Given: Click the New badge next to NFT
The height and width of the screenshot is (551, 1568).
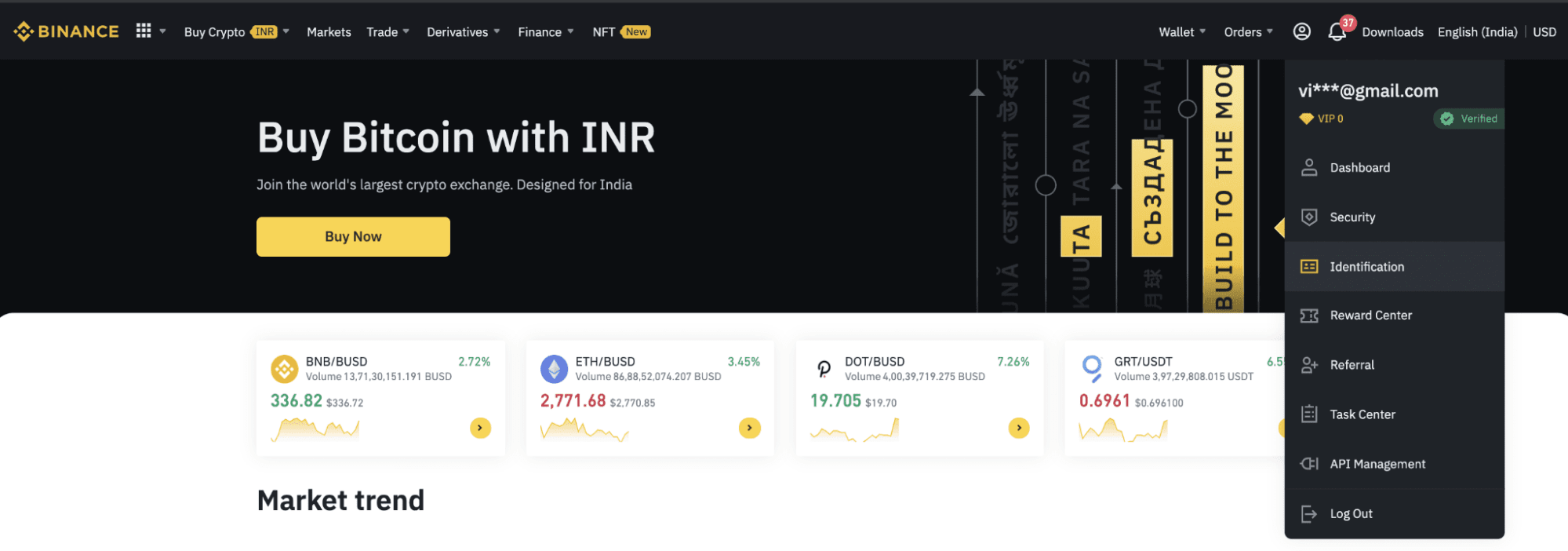Looking at the screenshot, I should (636, 32).
